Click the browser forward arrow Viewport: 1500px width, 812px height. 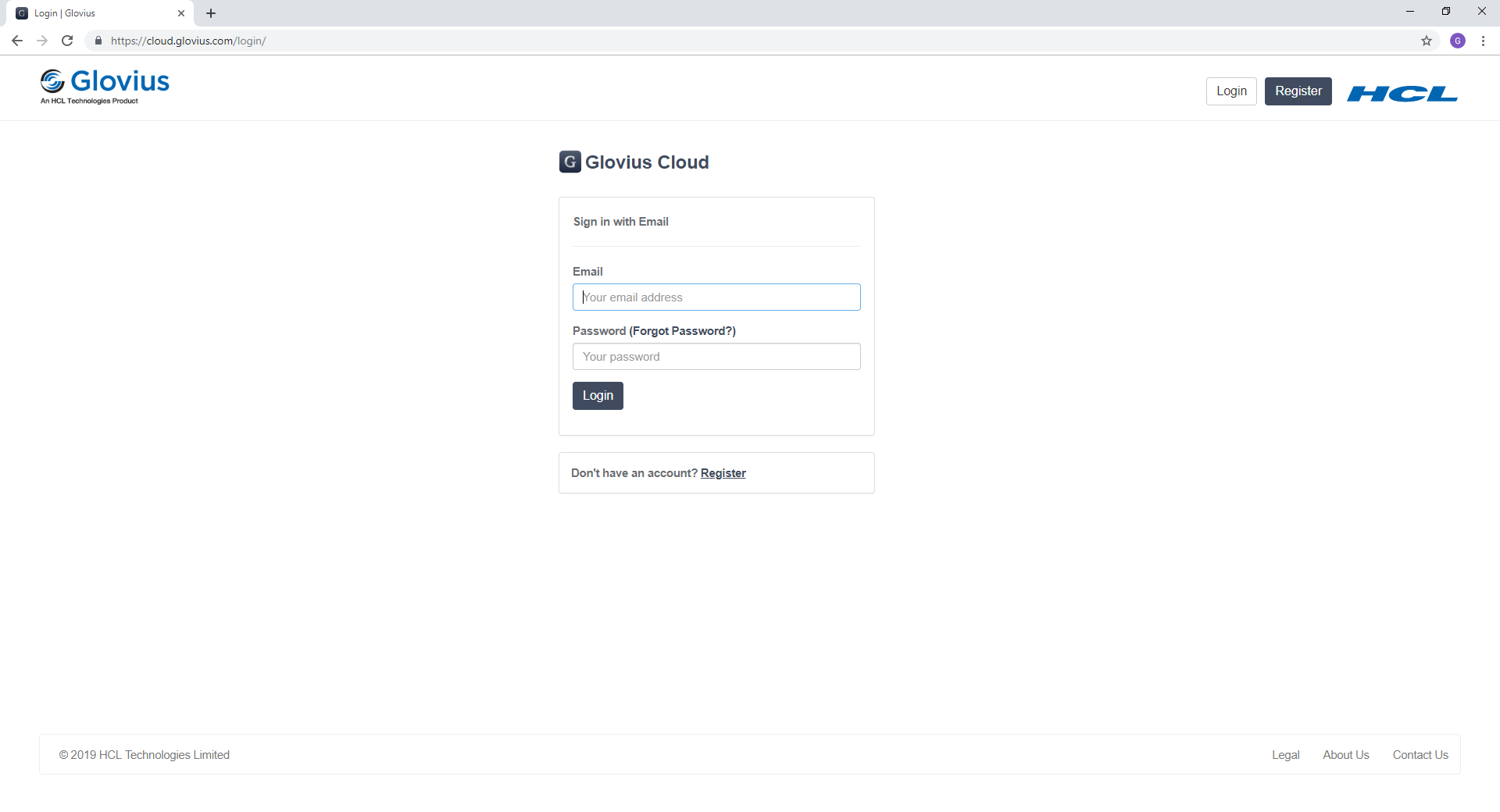coord(42,41)
